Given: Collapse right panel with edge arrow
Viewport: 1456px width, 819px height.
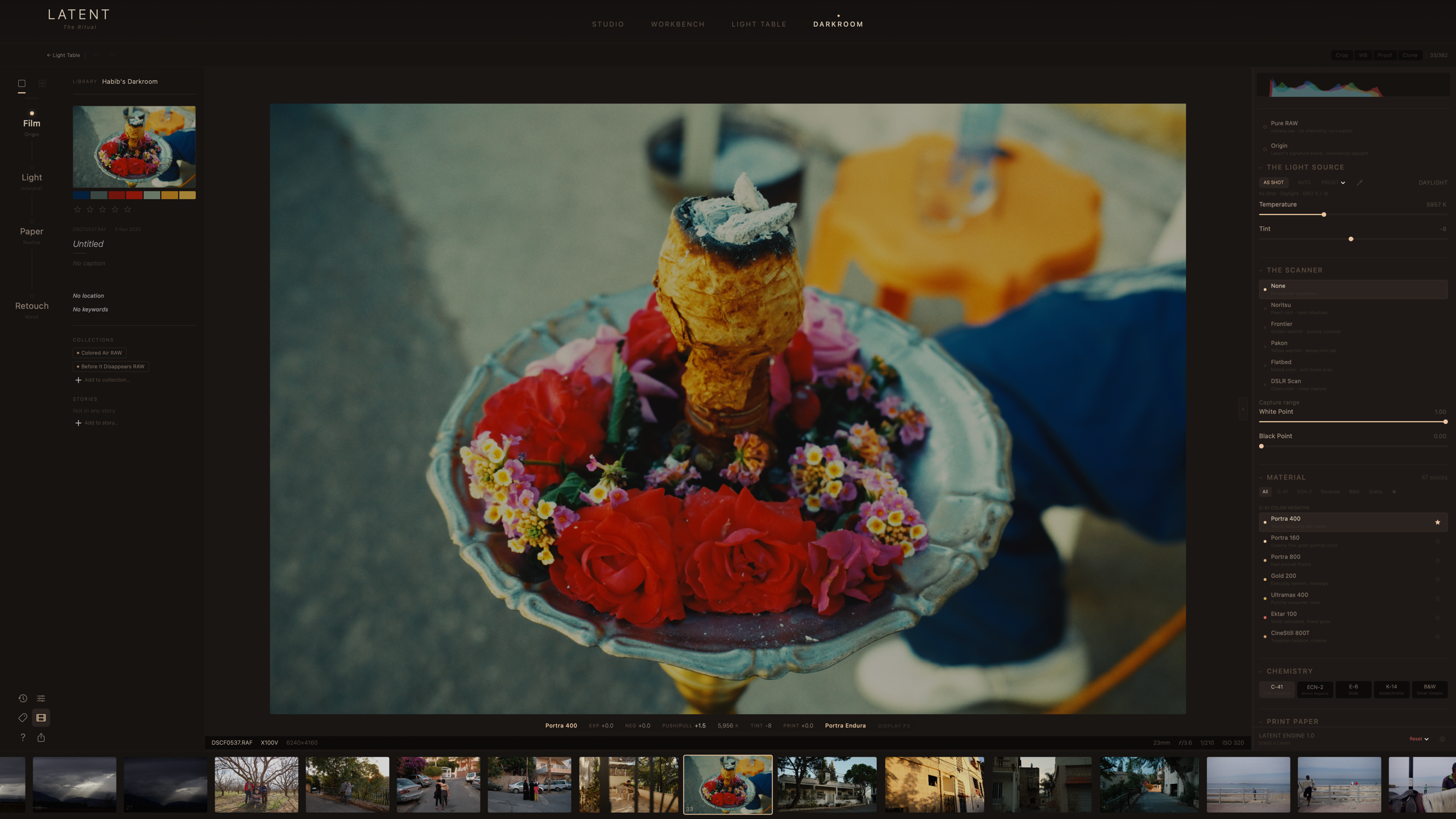Looking at the screenshot, I should pyautogui.click(x=1242, y=409).
